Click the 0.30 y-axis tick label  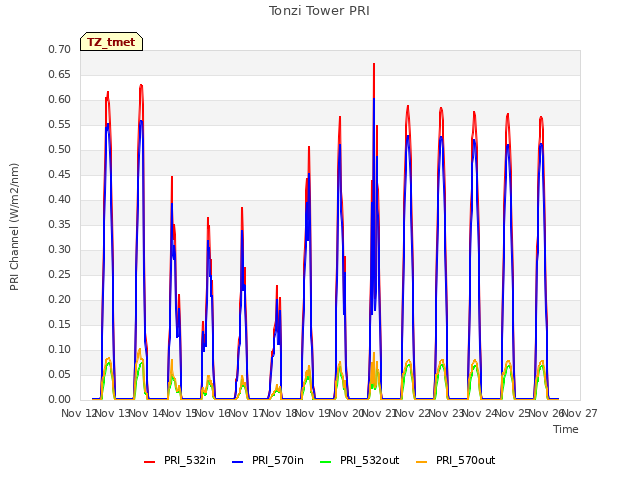(59, 249)
